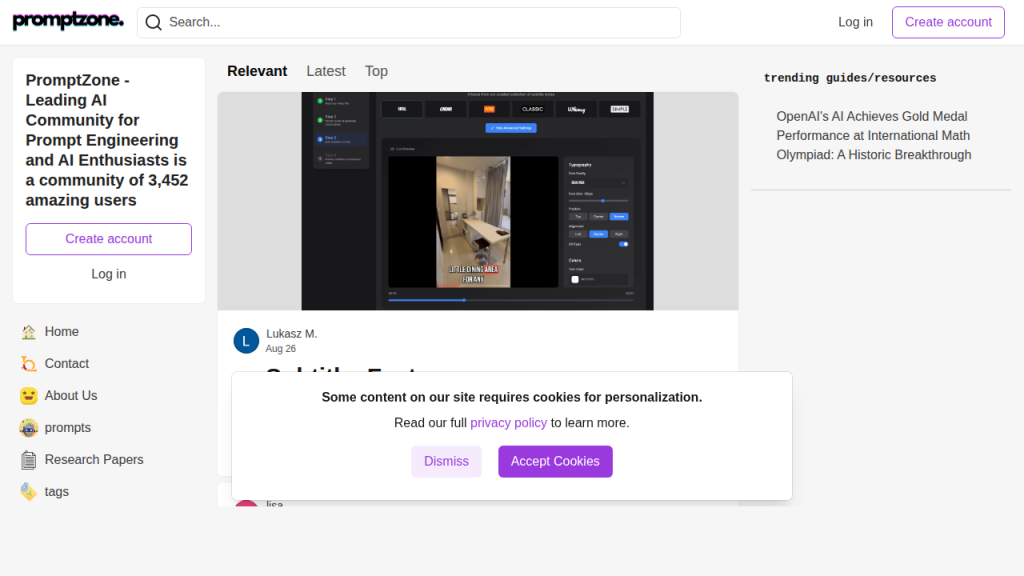Image resolution: width=1024 pixels, height=576 pixels.
Task: Click the promptzone logo
Action: (68, 21)
